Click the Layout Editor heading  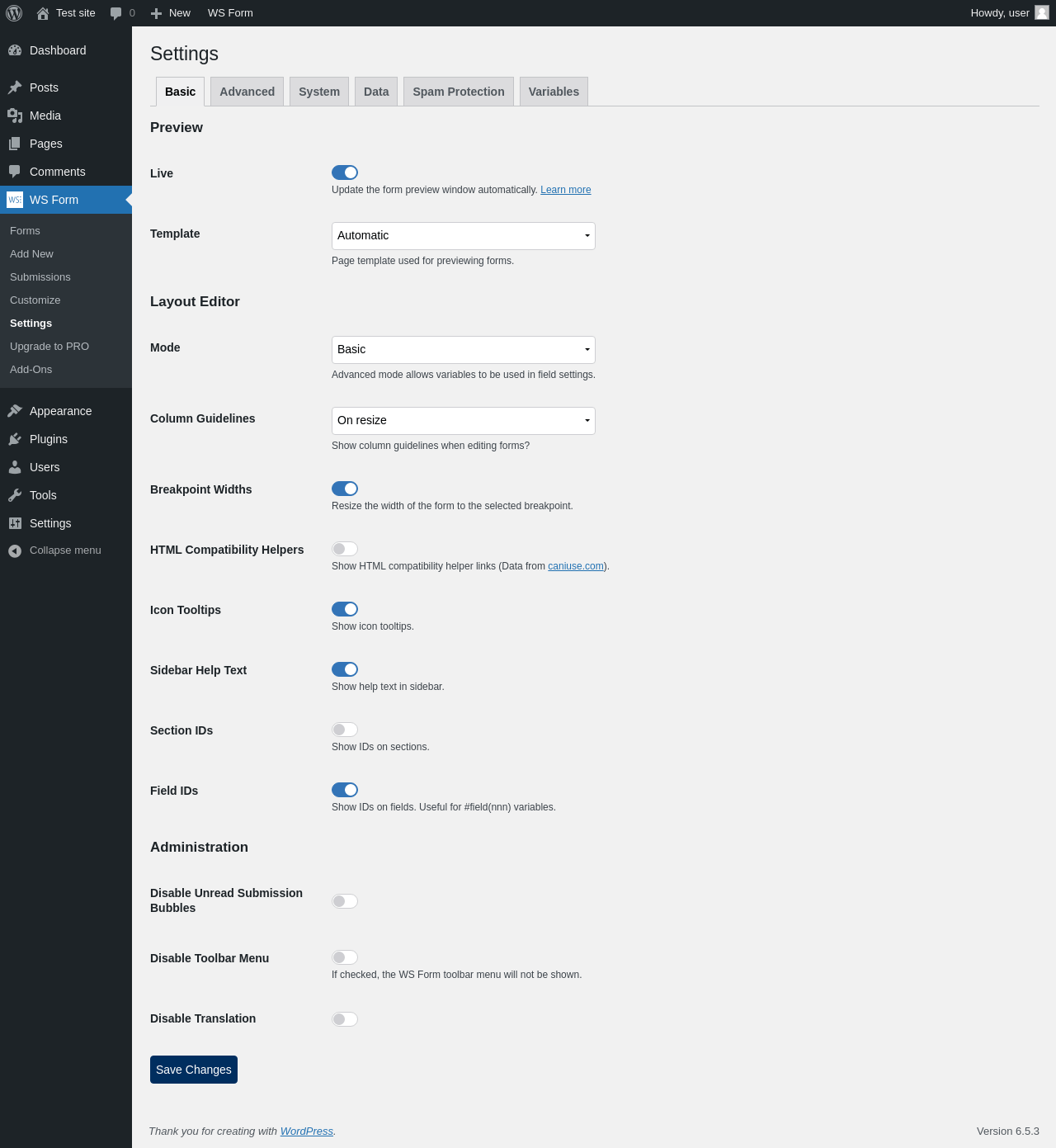195,302
